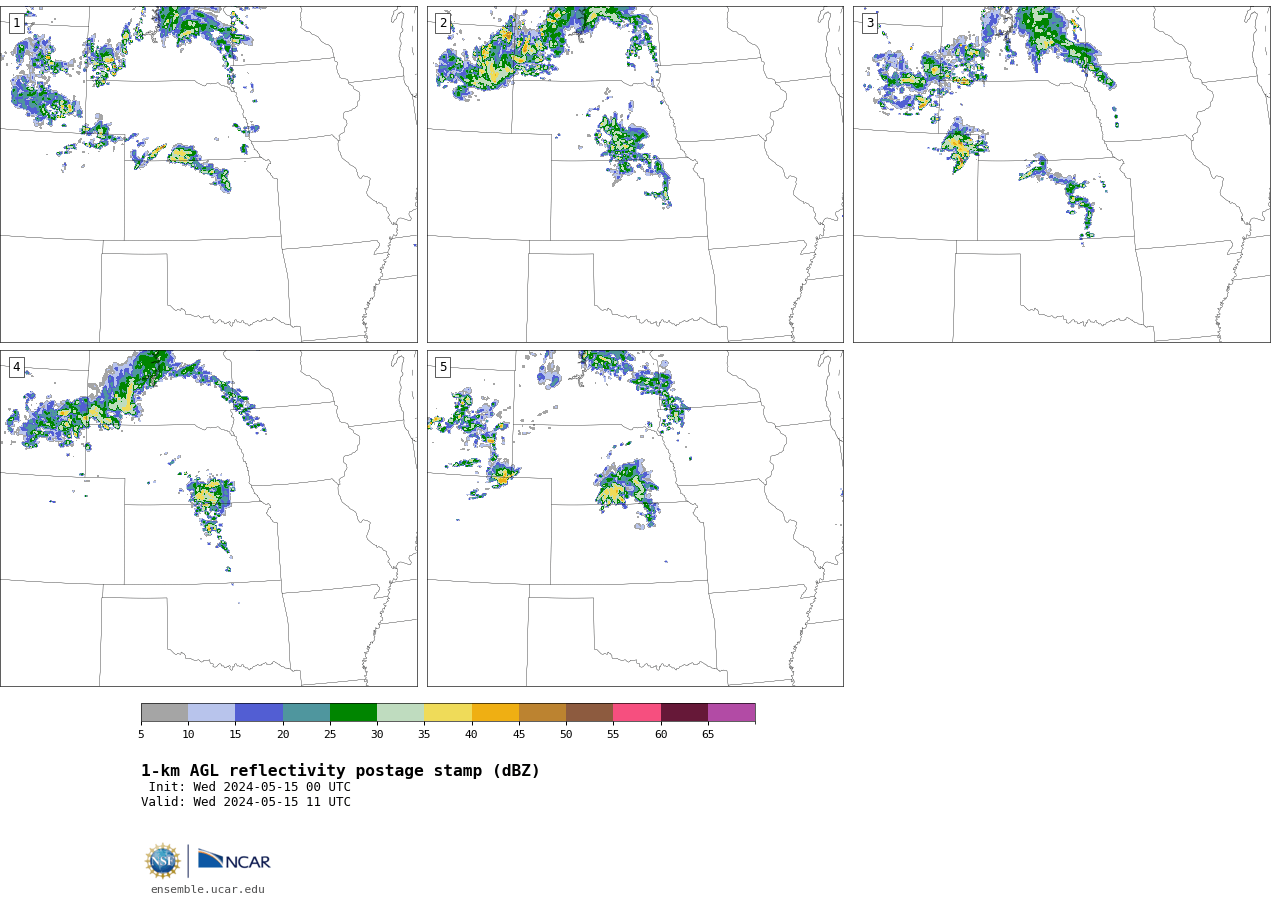Select the orange 40-45 dBZ swatch

(x=495, y=713)
